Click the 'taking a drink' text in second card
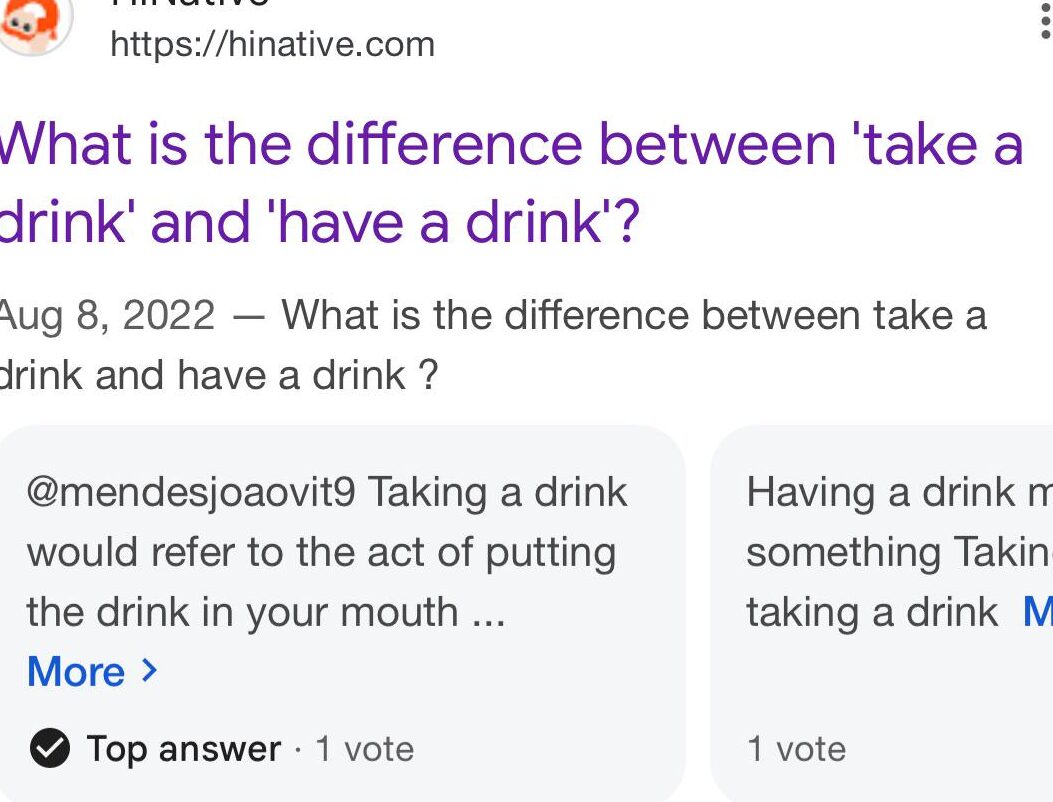The image size is (1053, 802). [872, 612]
